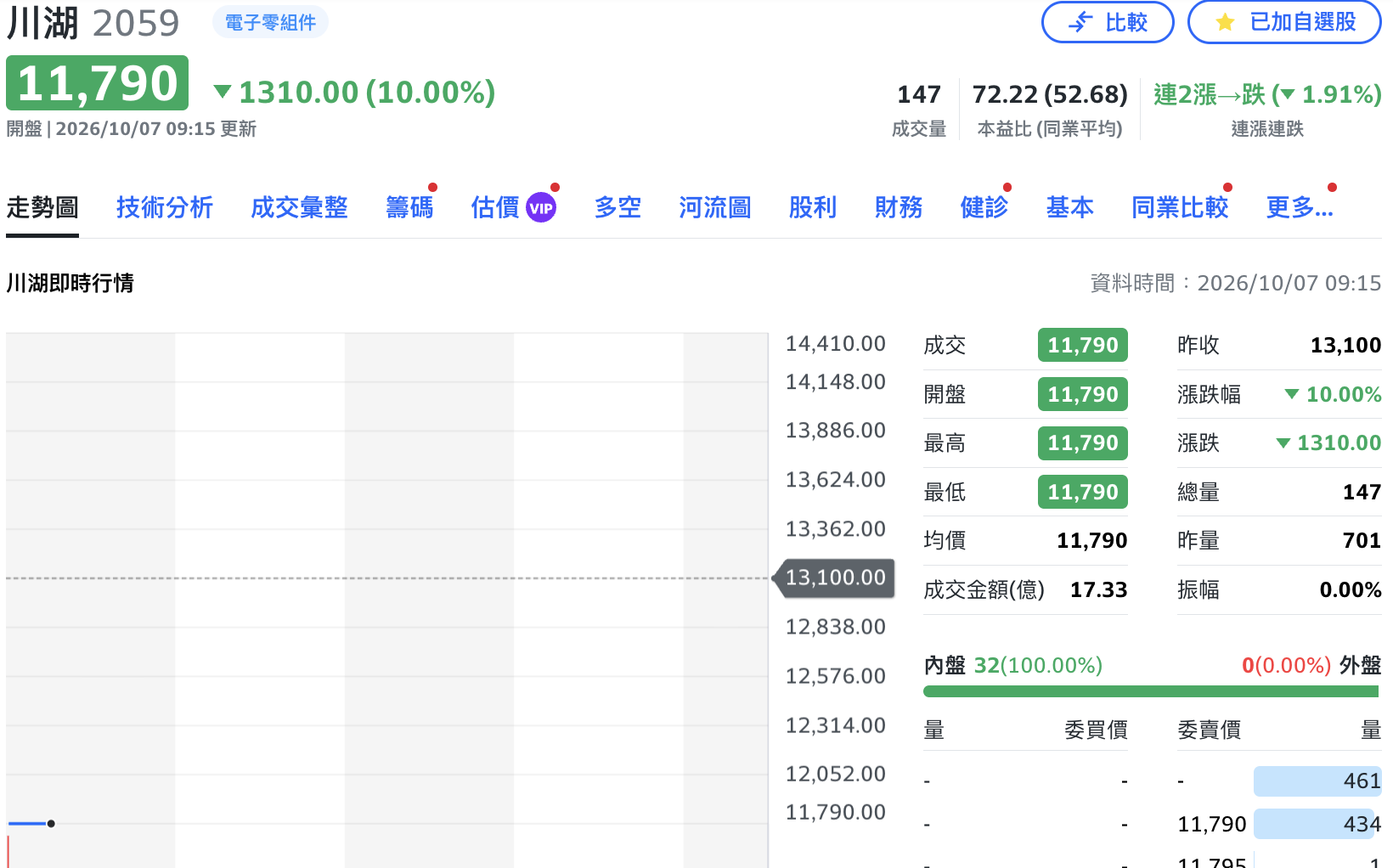Click the 內盤 32(100.00%) label

point(1012,665)
